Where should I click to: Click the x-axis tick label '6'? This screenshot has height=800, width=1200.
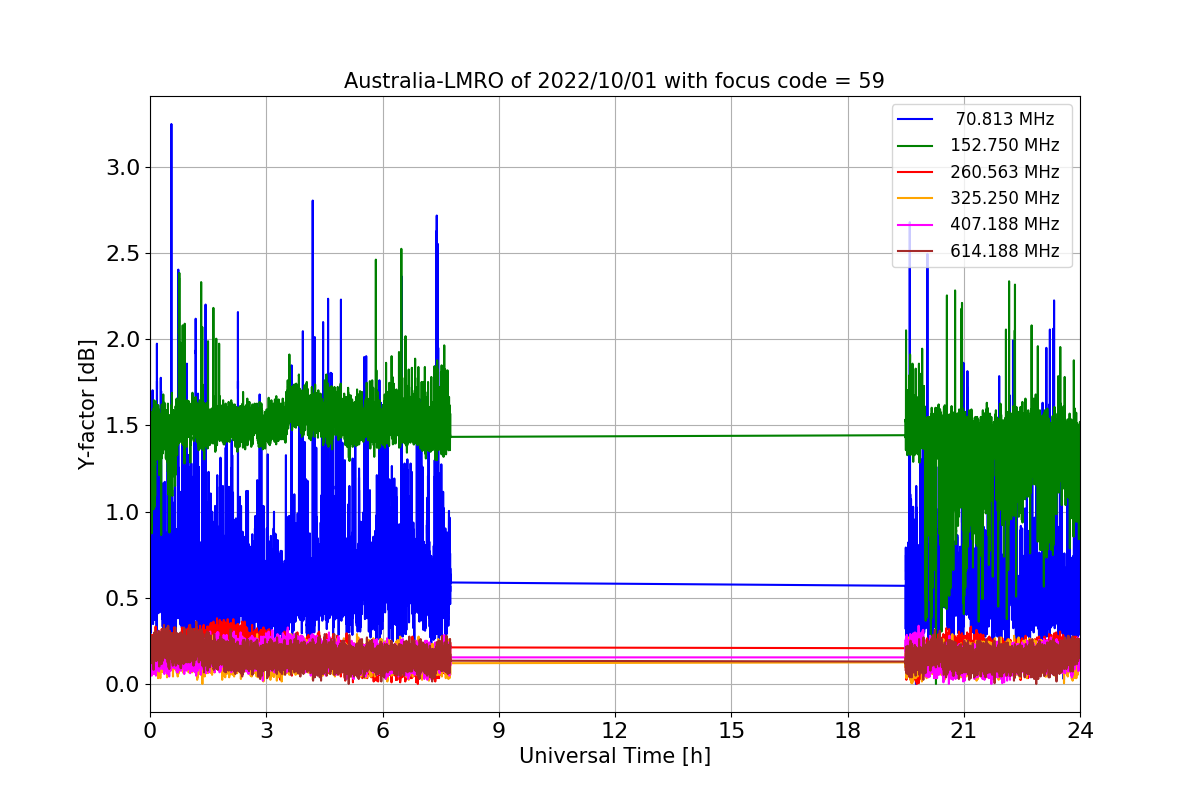coord(382,730)
